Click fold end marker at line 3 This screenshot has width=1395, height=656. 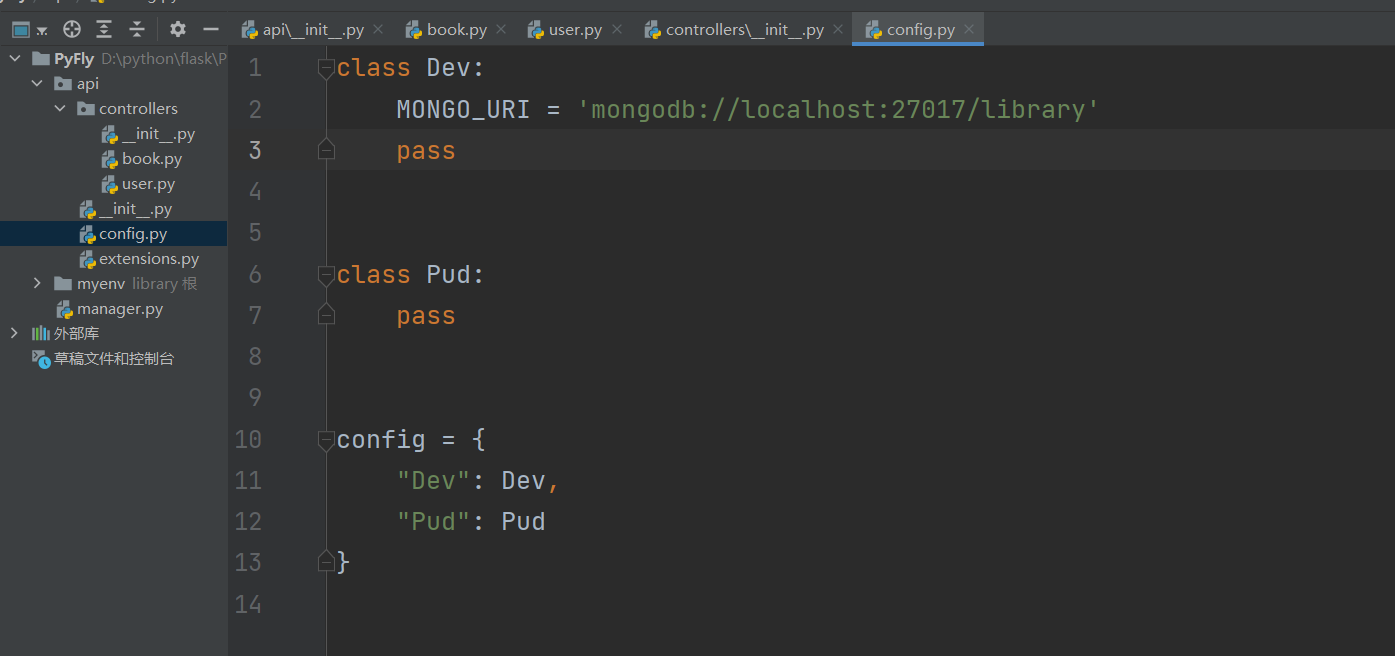(325, 150)
